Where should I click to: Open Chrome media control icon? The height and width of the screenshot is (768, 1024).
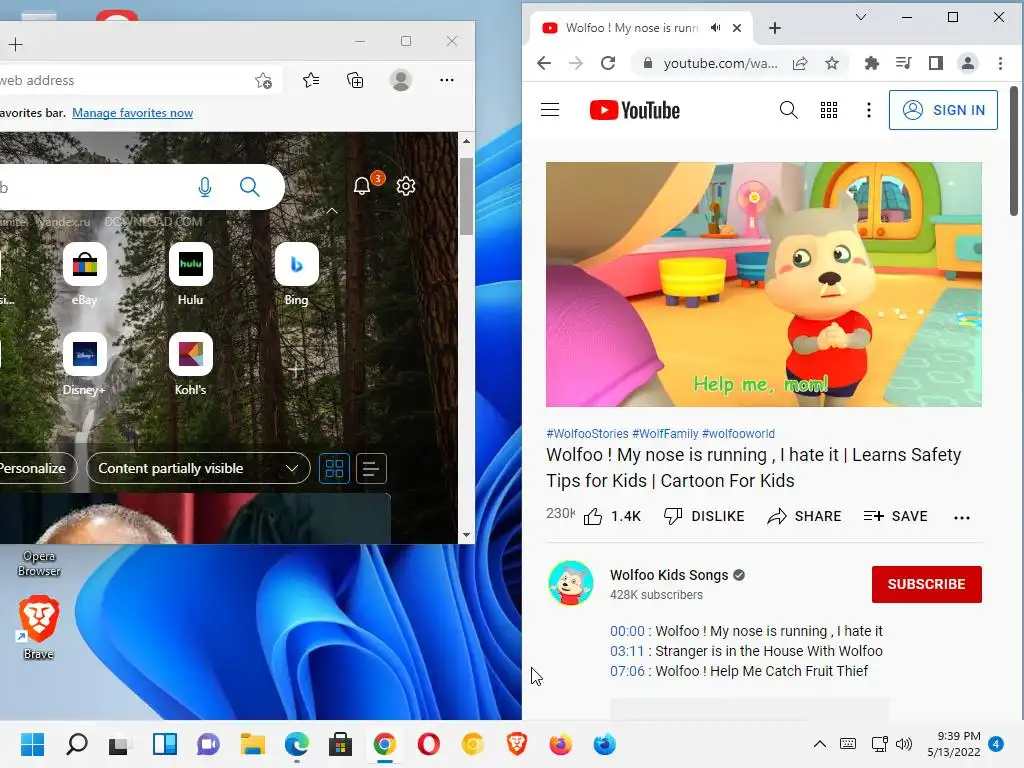point(904,63)
